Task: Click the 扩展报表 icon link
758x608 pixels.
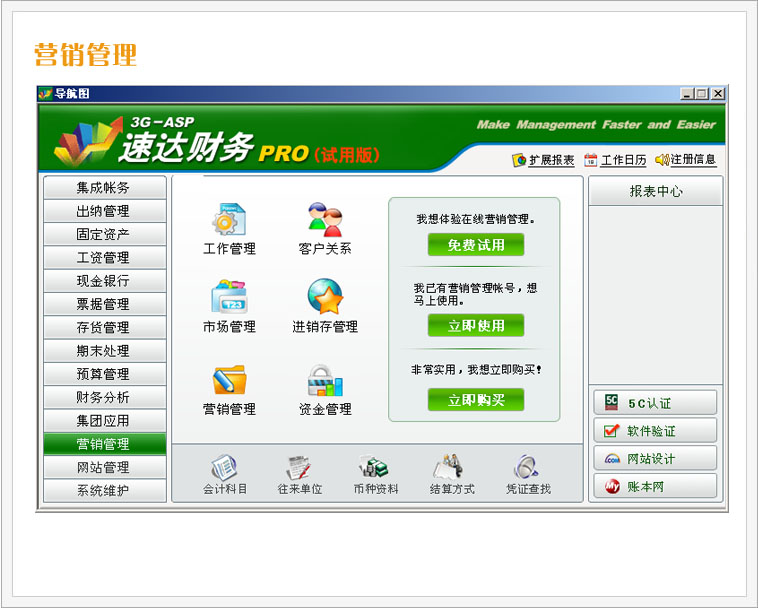Action: [519, 160]
